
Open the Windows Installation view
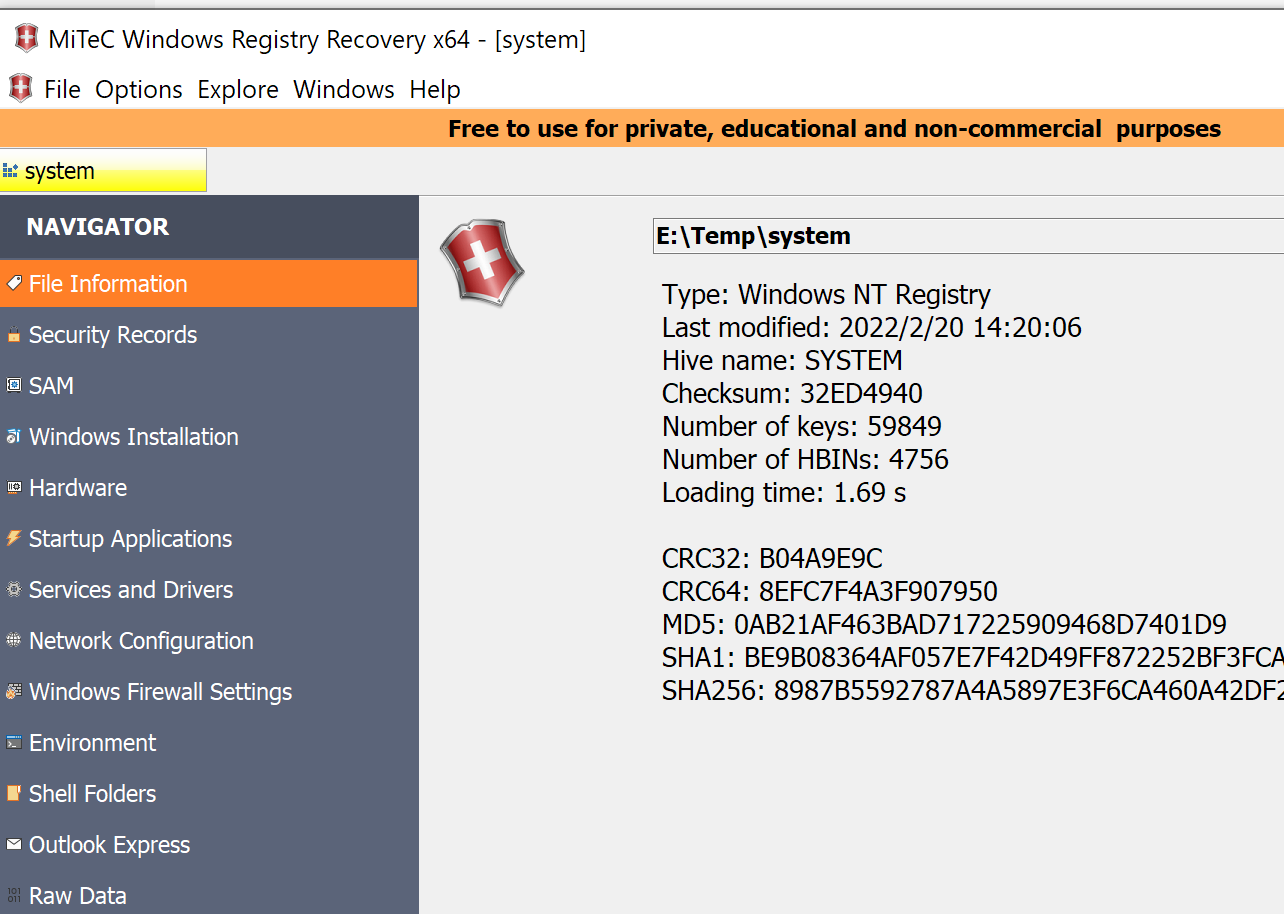134,436
